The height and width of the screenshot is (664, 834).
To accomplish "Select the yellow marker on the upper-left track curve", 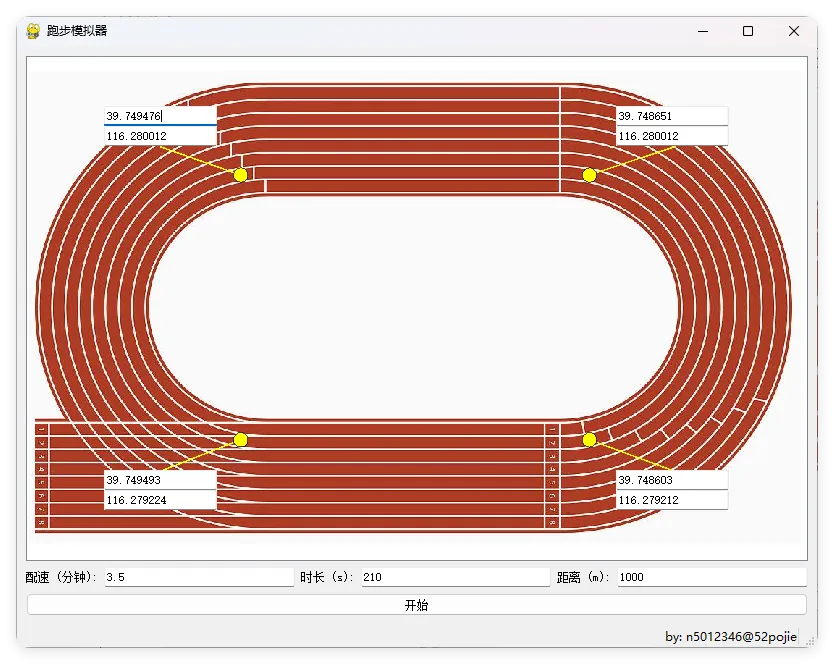I will pyautogui.click(x=240, y=175).
